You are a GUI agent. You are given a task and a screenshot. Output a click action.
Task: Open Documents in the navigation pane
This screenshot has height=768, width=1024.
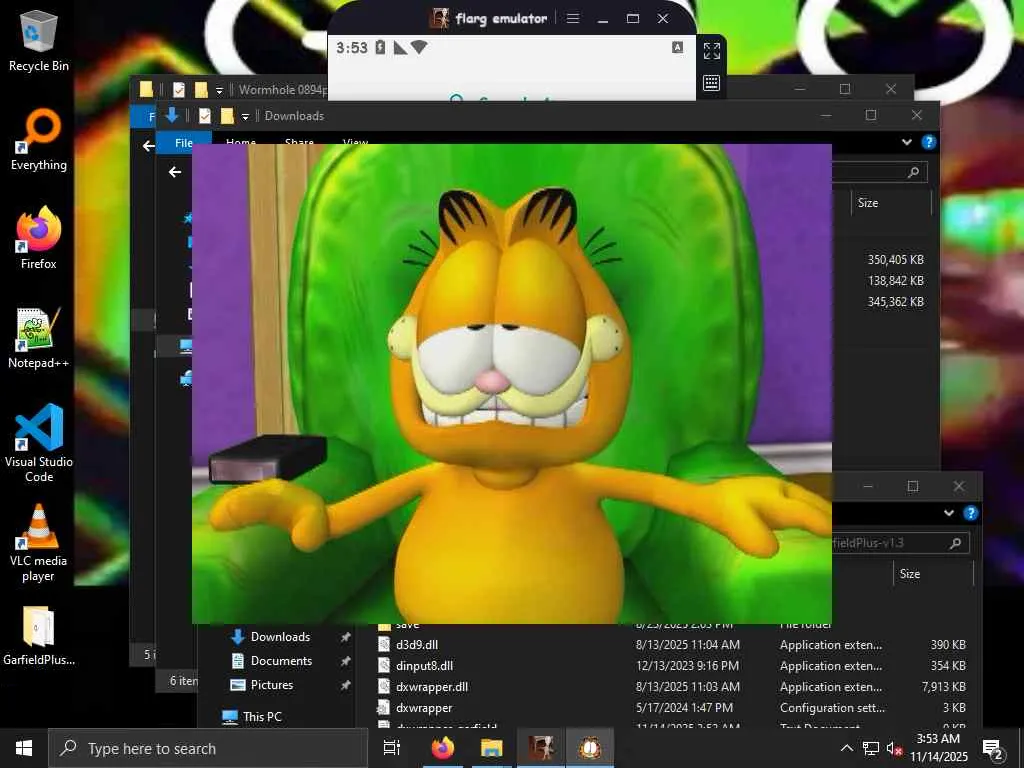[x=281, y=661]
